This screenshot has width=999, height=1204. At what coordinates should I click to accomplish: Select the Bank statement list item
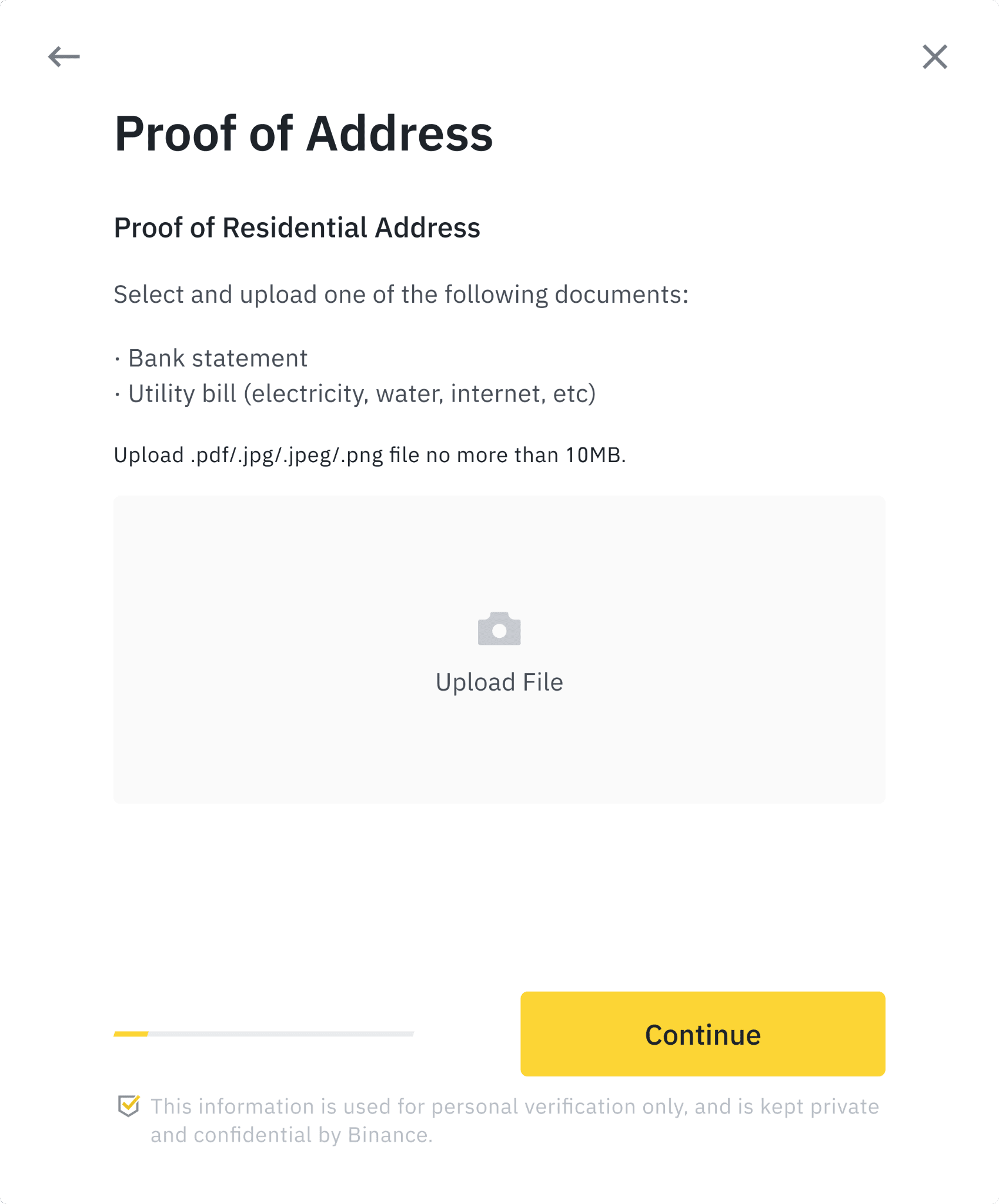(x=218, y=359)
